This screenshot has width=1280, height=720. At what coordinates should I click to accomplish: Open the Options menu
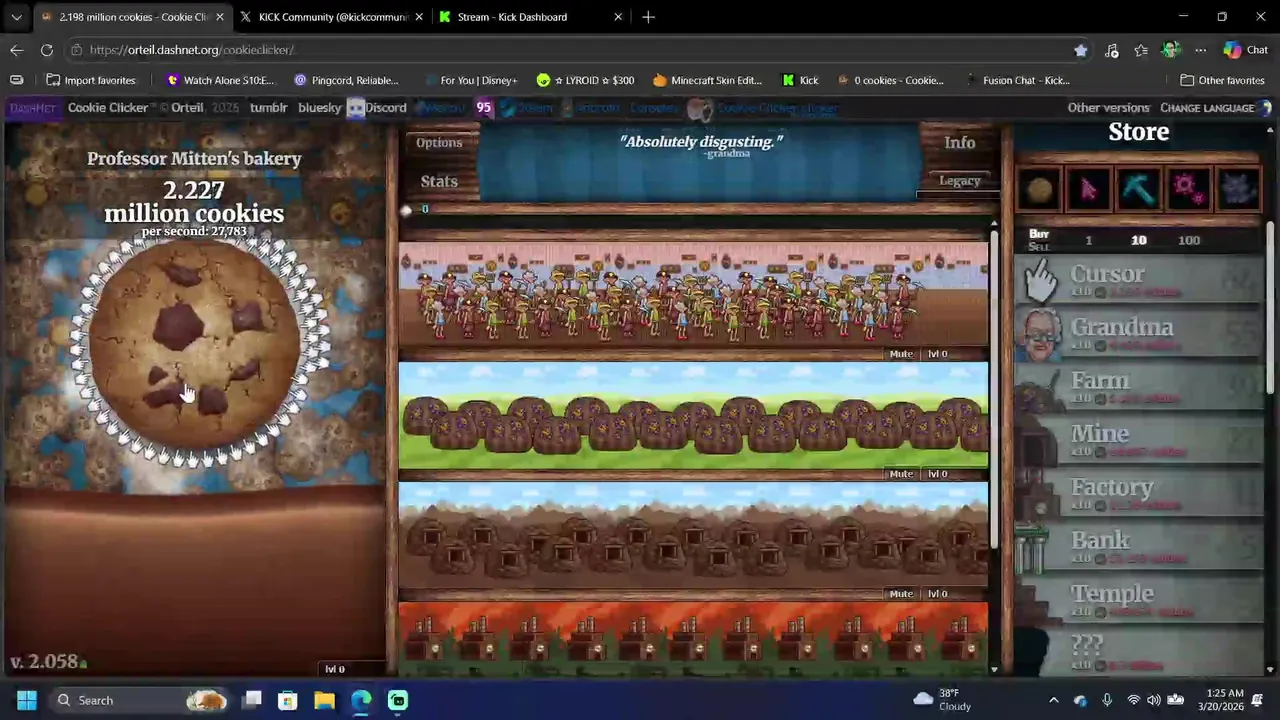tap(439, 143)
